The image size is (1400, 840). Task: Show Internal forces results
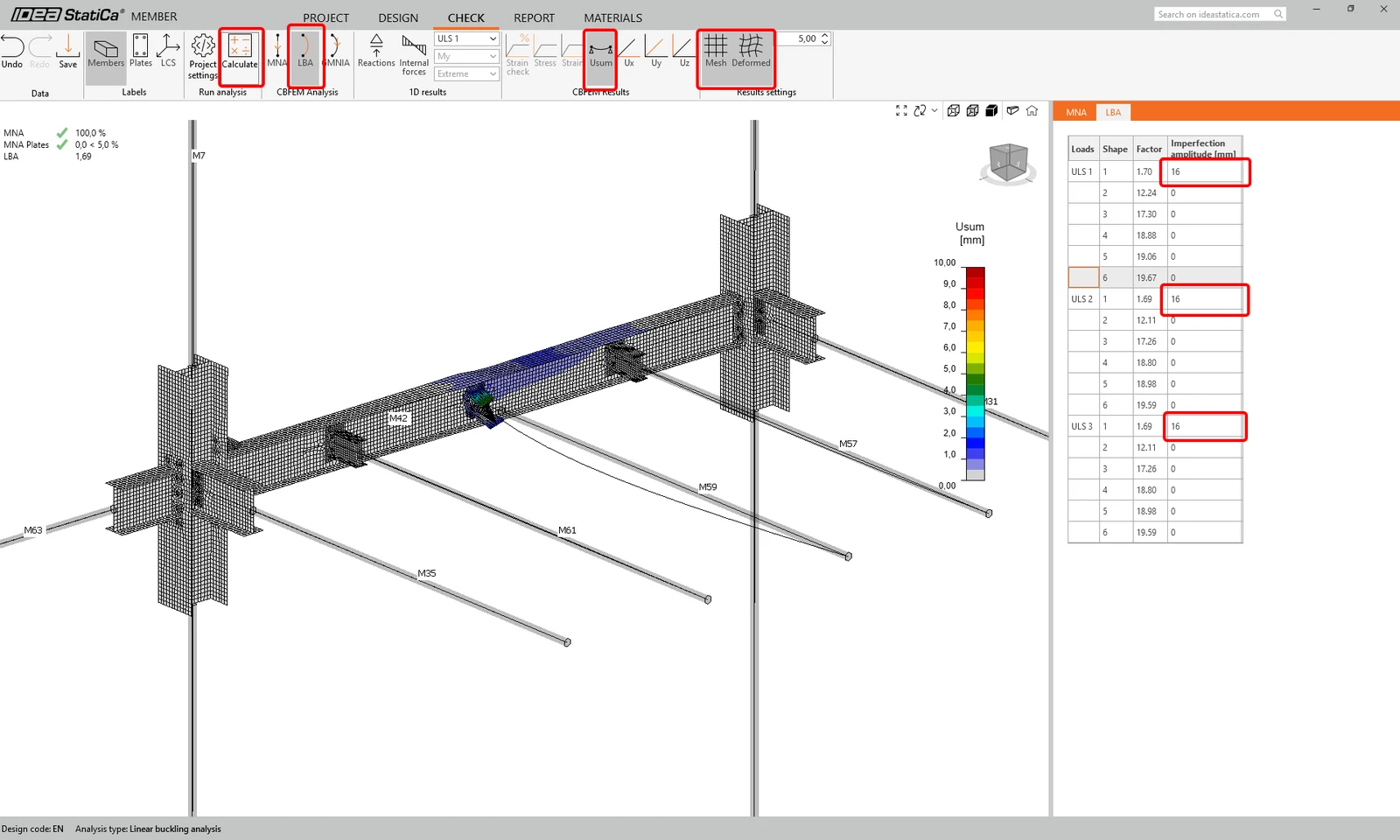(x=414, y=55)
